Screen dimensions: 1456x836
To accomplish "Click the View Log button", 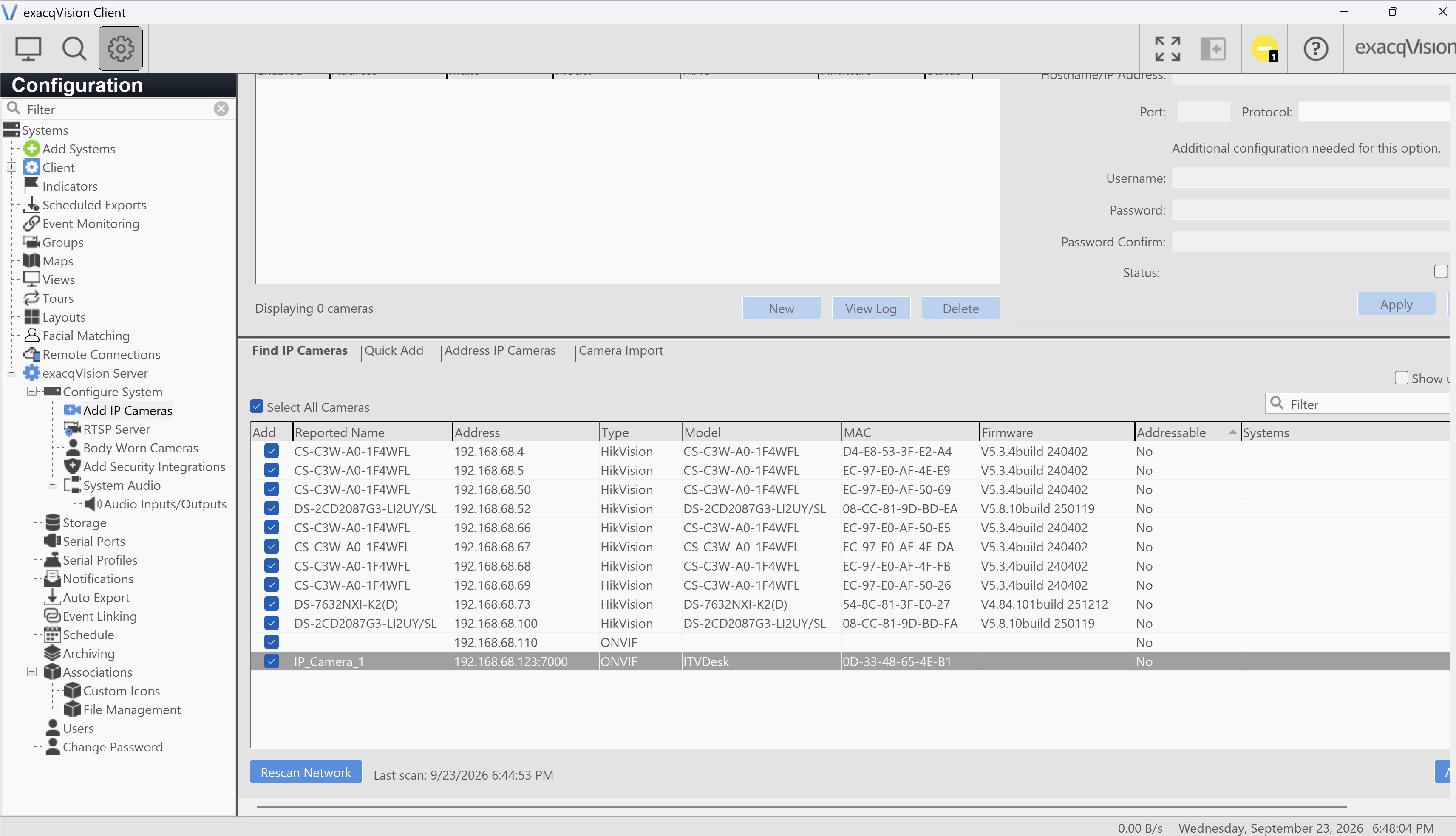I will [871, 308].
